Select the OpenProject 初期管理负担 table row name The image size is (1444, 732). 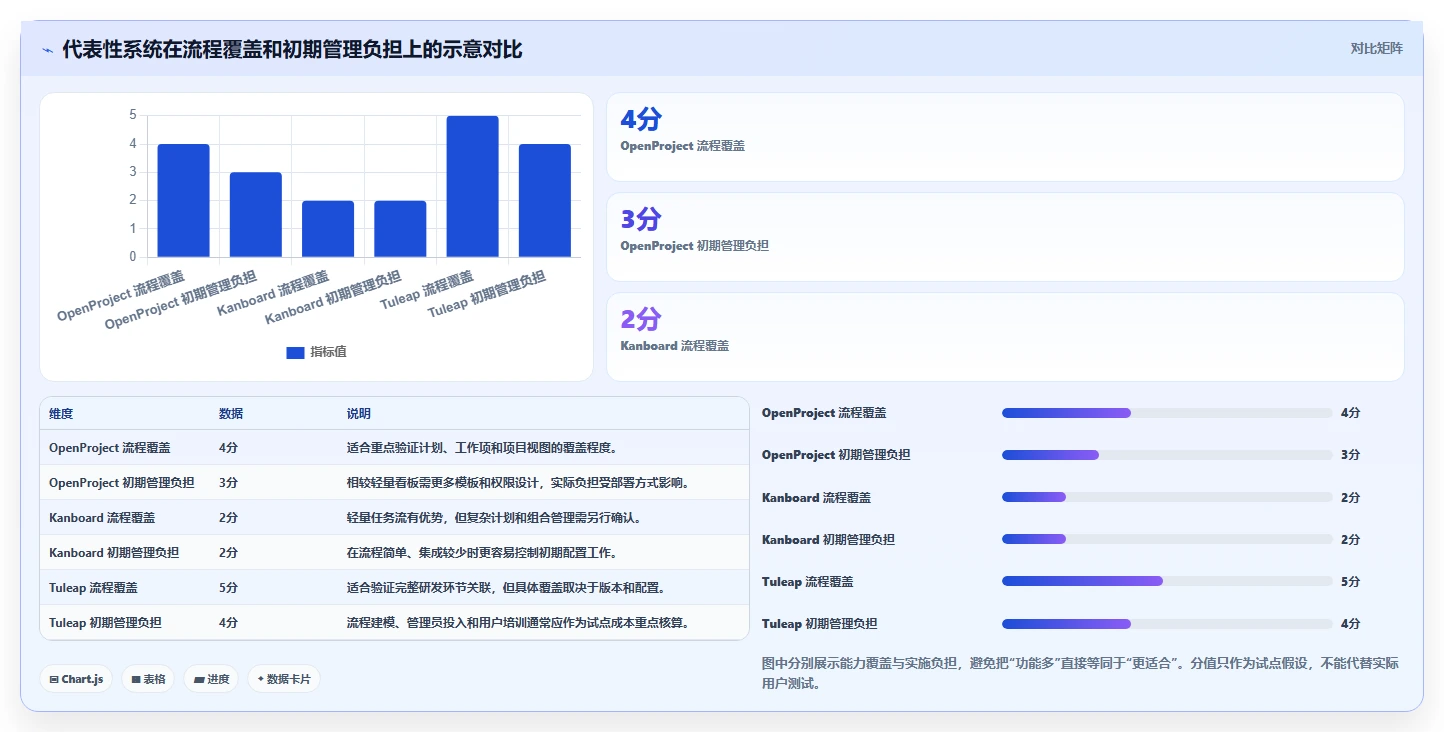pos(122,483)
